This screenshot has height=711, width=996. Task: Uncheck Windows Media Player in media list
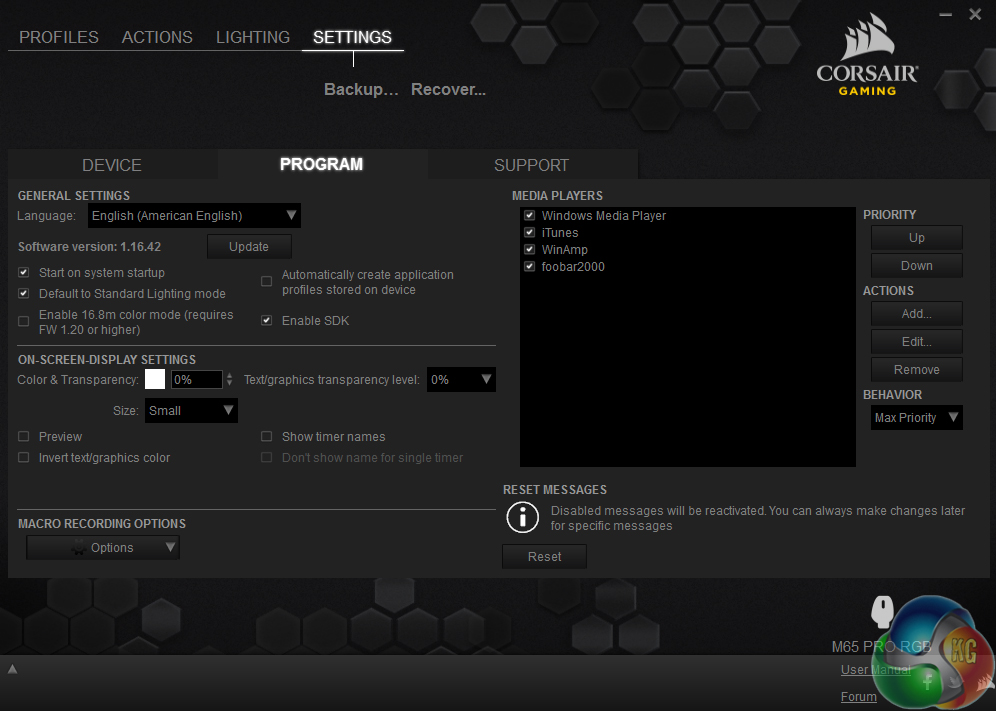[530, 215]
